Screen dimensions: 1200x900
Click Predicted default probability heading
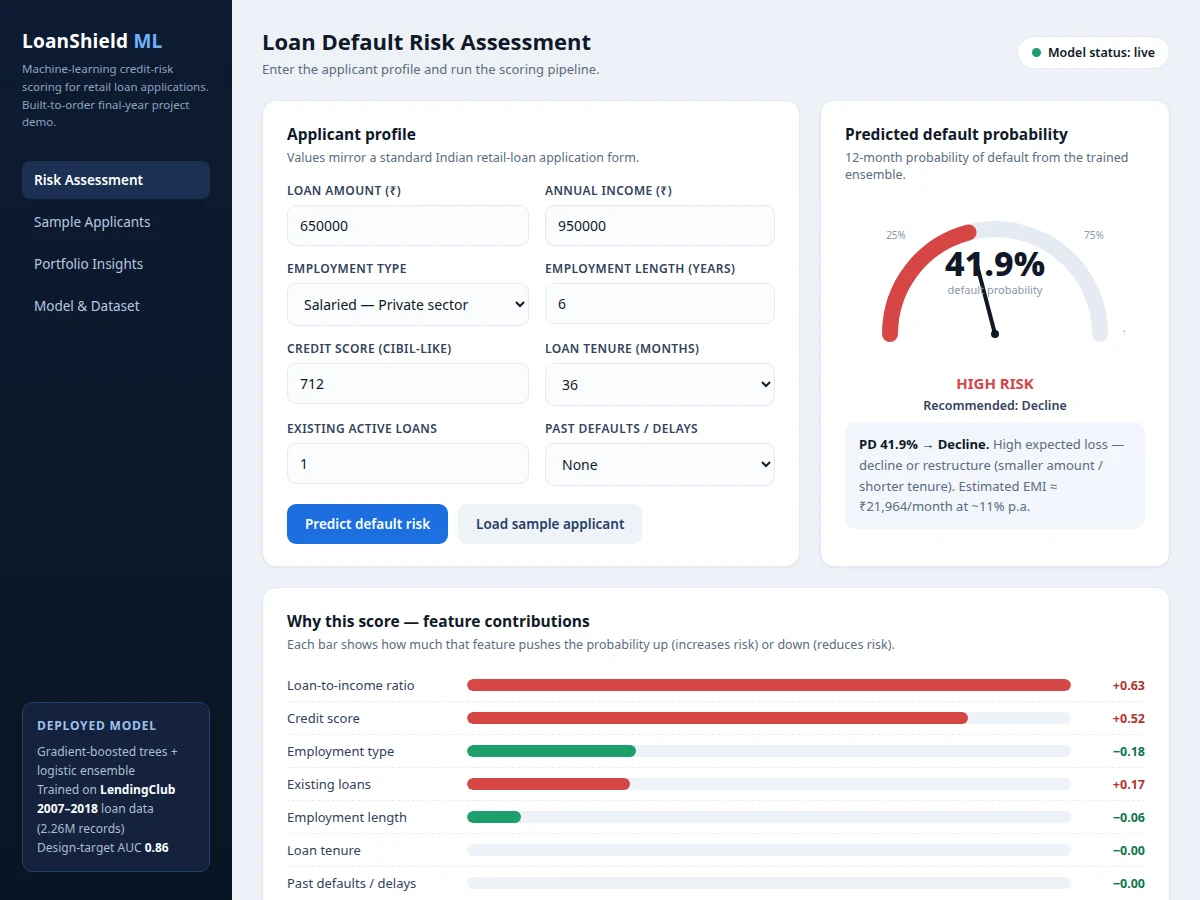pyautogui.click(x=956, y=134)
